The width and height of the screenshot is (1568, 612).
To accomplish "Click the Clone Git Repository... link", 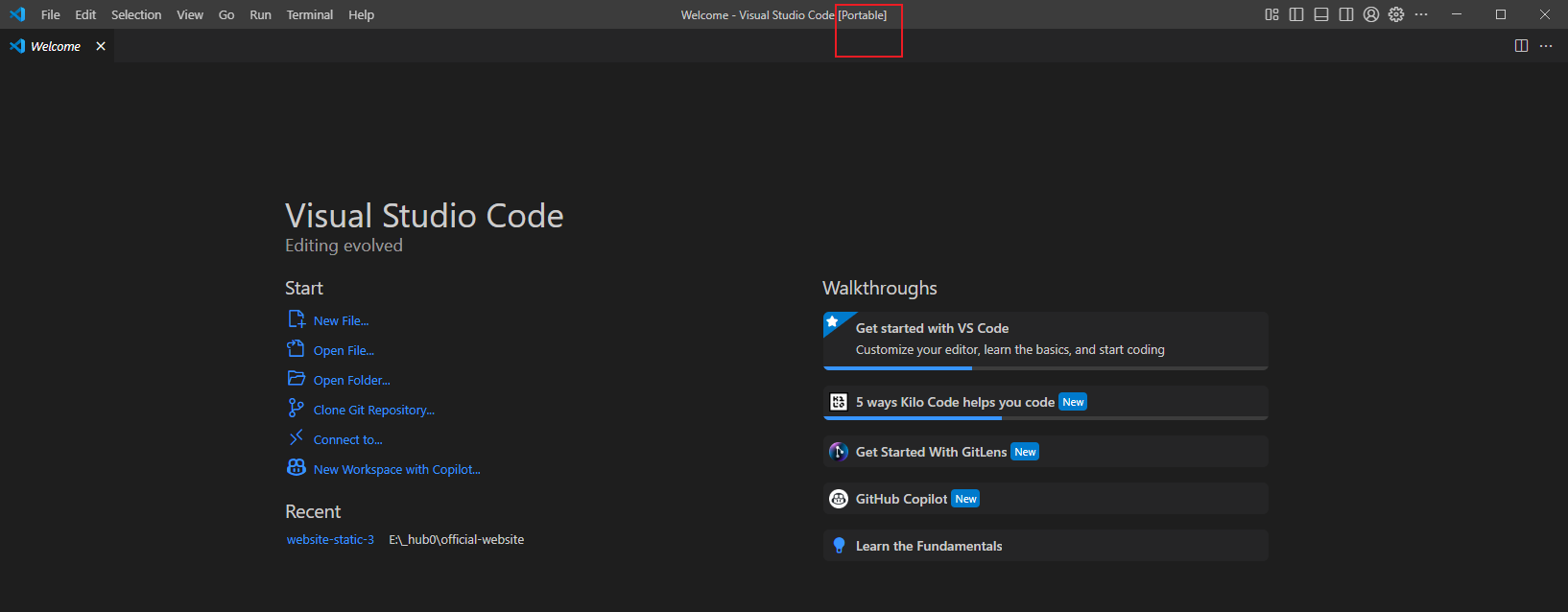I will click(x=374, y=410).
